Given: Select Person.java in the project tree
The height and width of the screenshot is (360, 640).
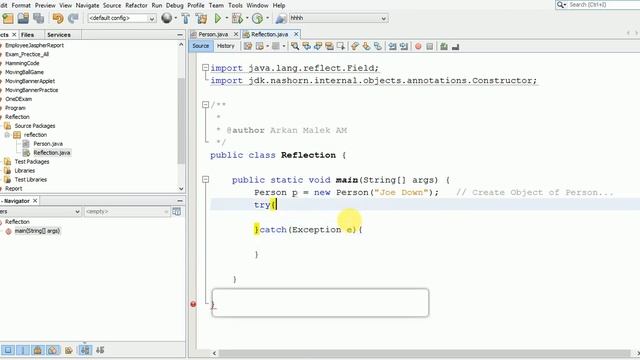Looking at the screenshot, I should [48, 144].
